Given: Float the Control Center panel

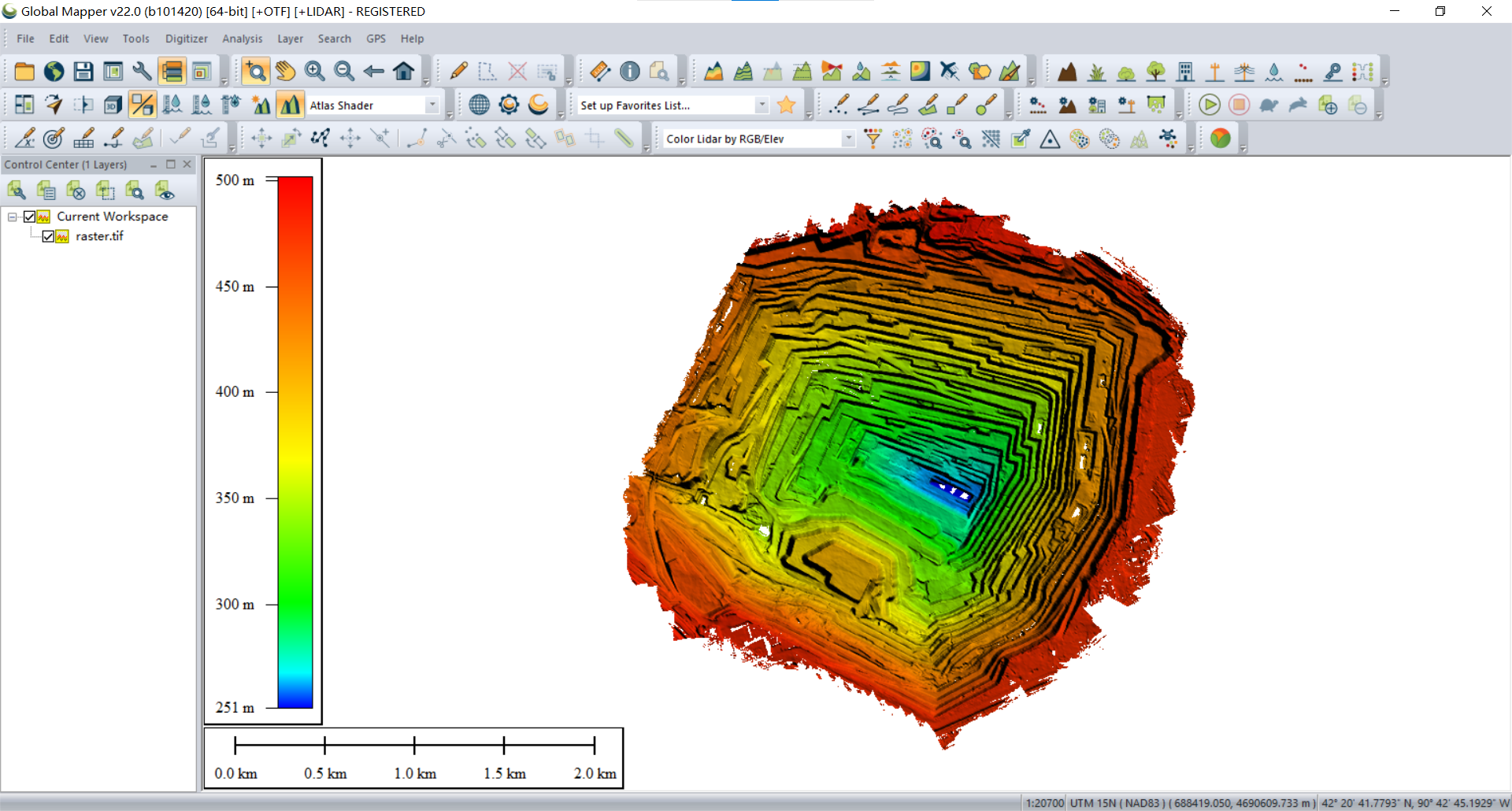Looking at the screenshot, I should pyautogui.click(x=170, y=165).
